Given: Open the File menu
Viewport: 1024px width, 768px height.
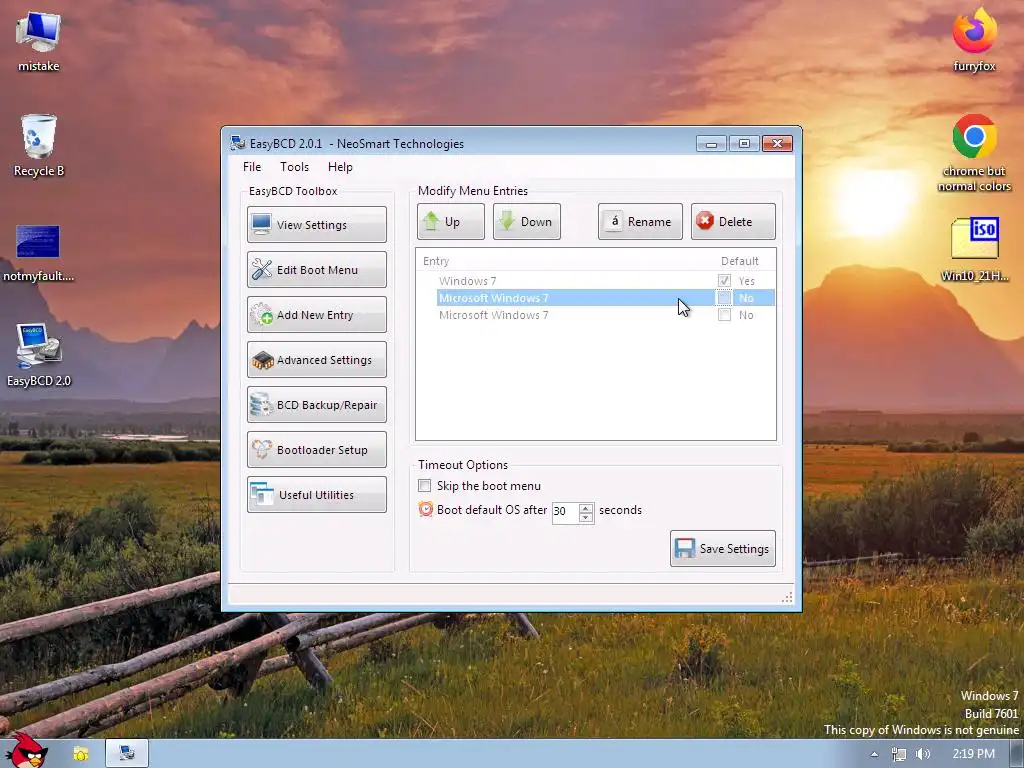Looking at the screenshot, I should pyautogui.click(x=252, y=167).
